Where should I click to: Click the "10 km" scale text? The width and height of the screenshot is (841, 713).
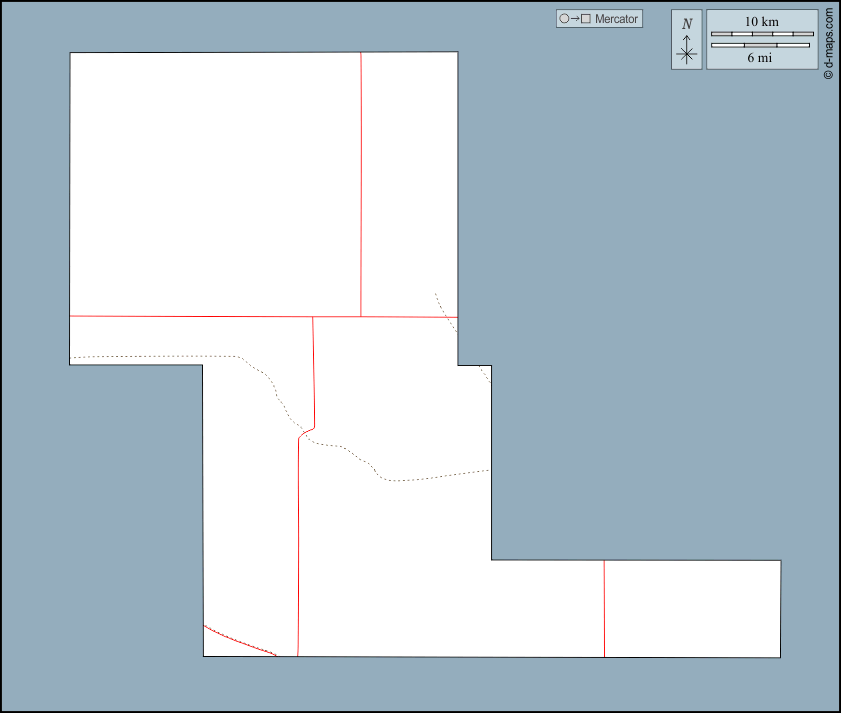point(761,22)
